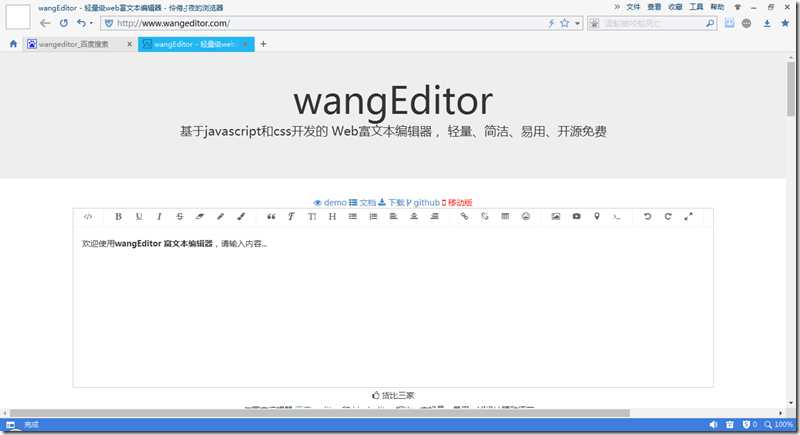Reload the page with the refresh icon
Viewport: 800px width, 435px height.
point(64,23)
